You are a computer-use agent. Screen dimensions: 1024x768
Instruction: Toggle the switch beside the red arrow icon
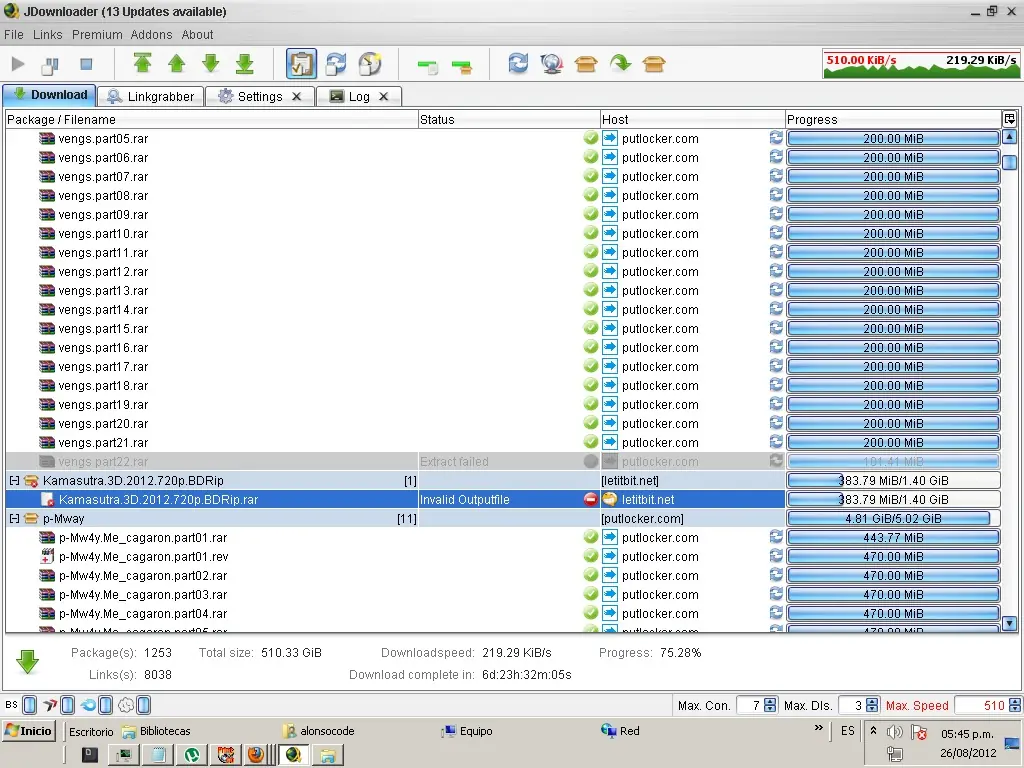67,705
